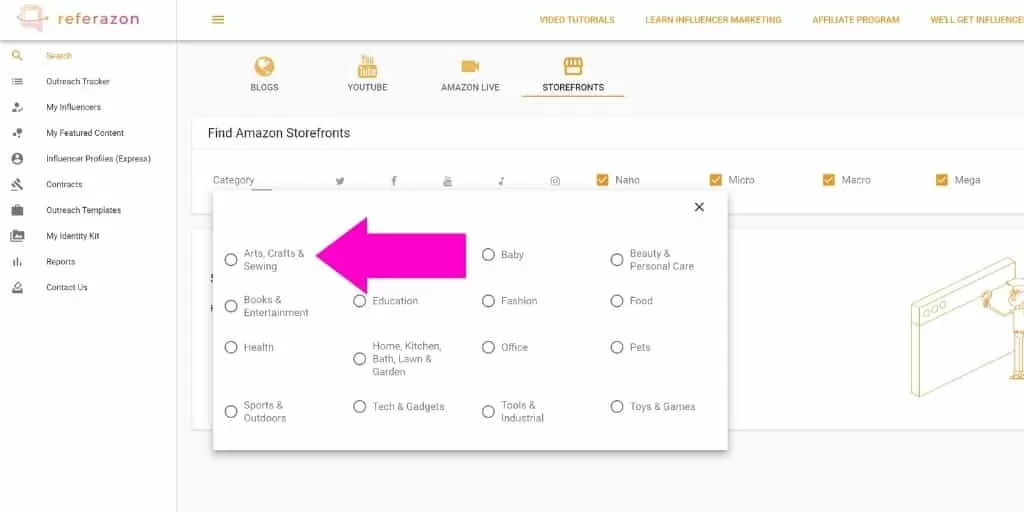1024x512 pixels.
Task: Uncheck the Macro checkbox
Action: pyautogui.click(x=829, y=180)
